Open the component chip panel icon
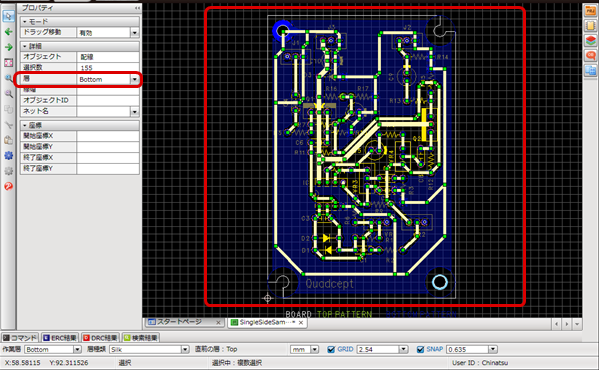 [590, 26]
